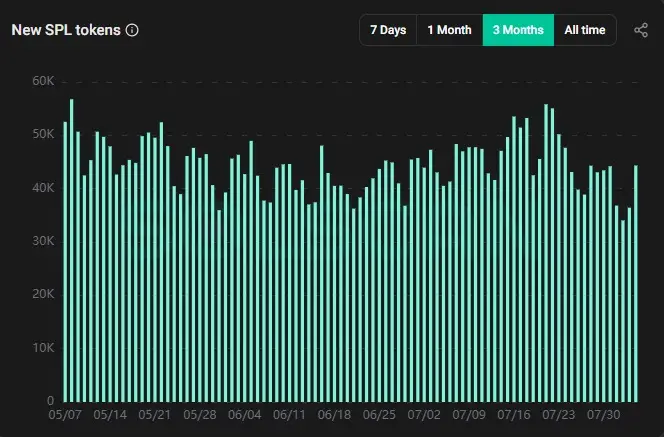The image size is (664, 437).
Task: Click the 07/23 date label on x-axis
Action: [x=558, y=414]
